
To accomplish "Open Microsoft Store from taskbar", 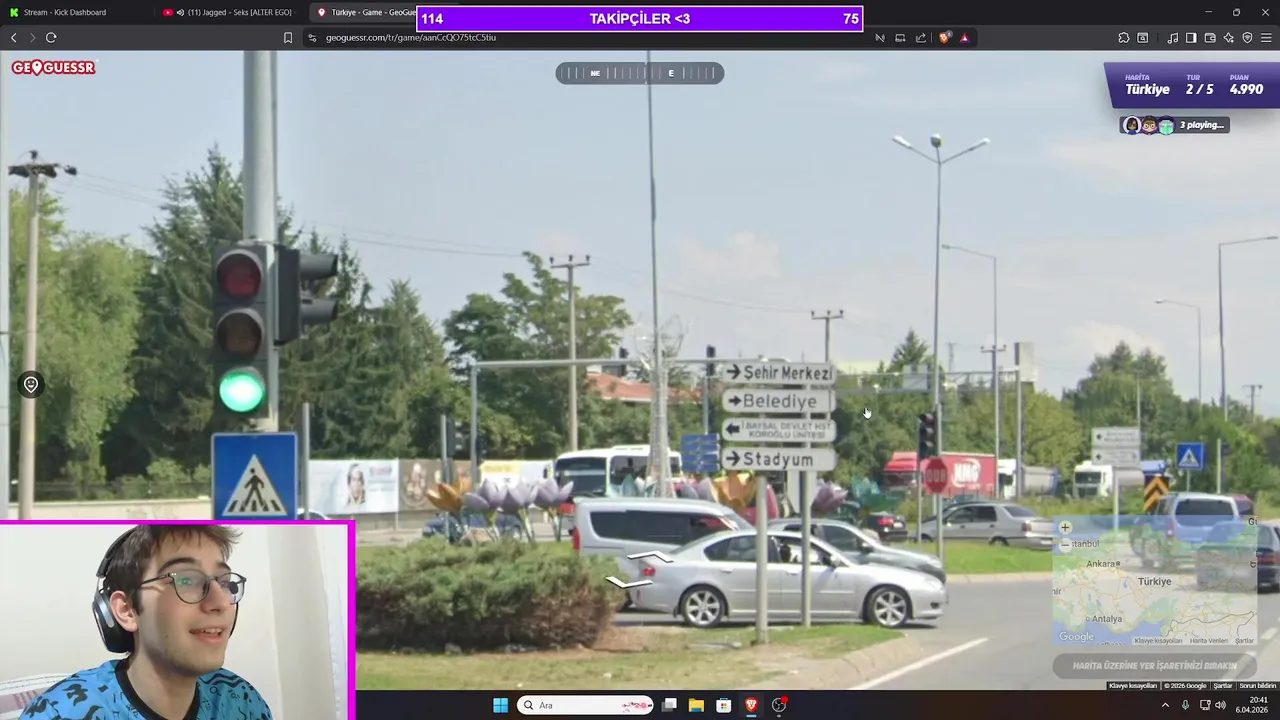I will [x=724, y=705].
